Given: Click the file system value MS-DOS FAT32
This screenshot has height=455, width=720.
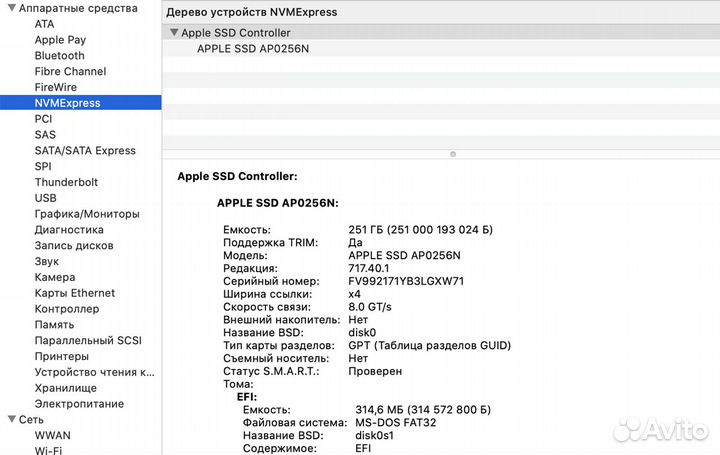Looking at the screenshot, I should (x=395, y=423).
